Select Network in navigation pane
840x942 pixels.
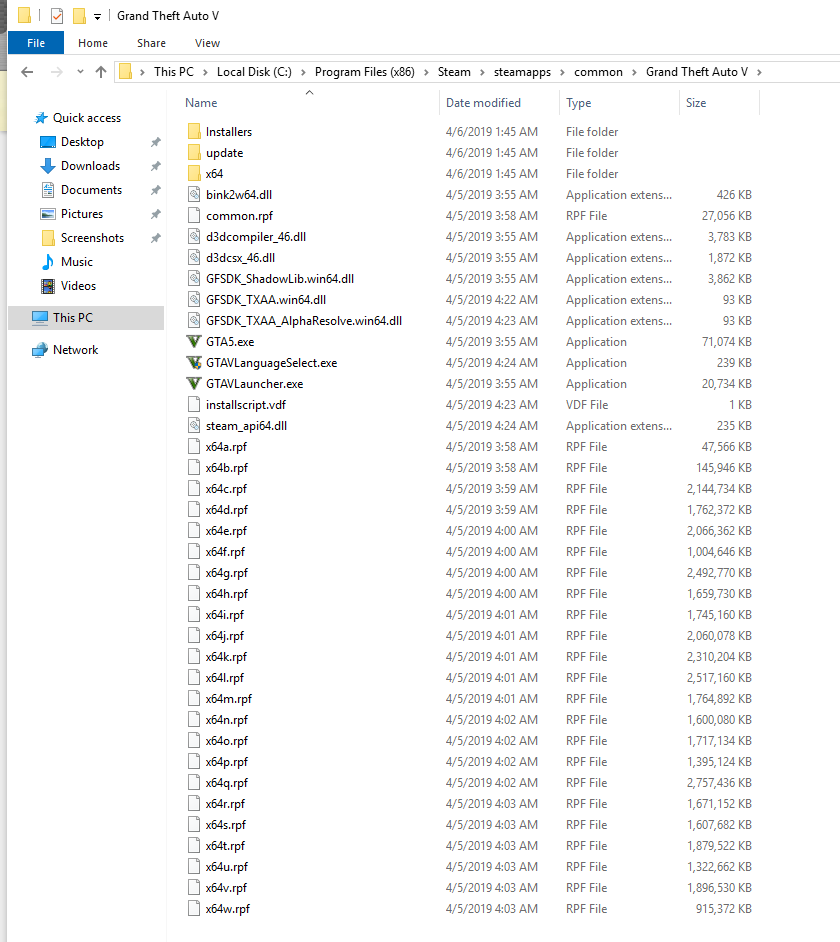click(75, 350)
